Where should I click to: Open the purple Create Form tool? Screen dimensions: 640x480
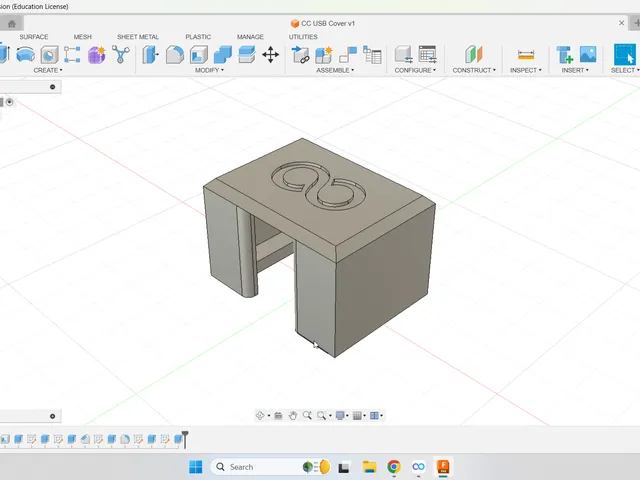(97, 54)
